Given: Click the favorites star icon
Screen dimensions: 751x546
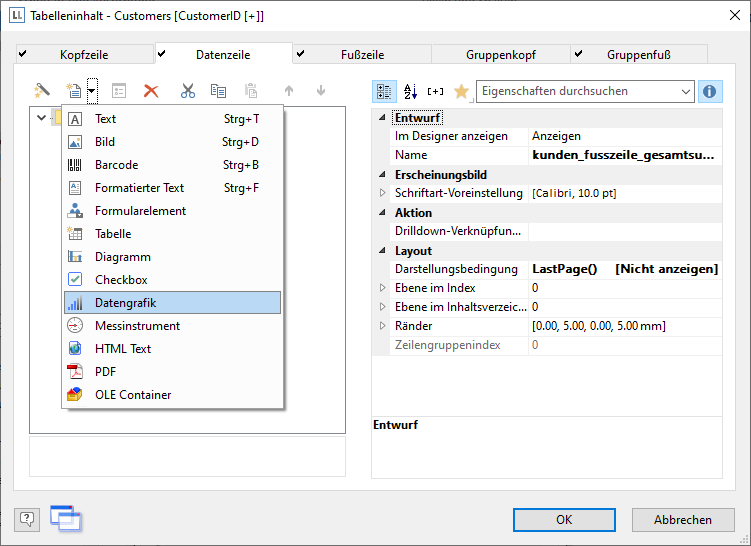Looking at the screenshot, I should point(460,92).
